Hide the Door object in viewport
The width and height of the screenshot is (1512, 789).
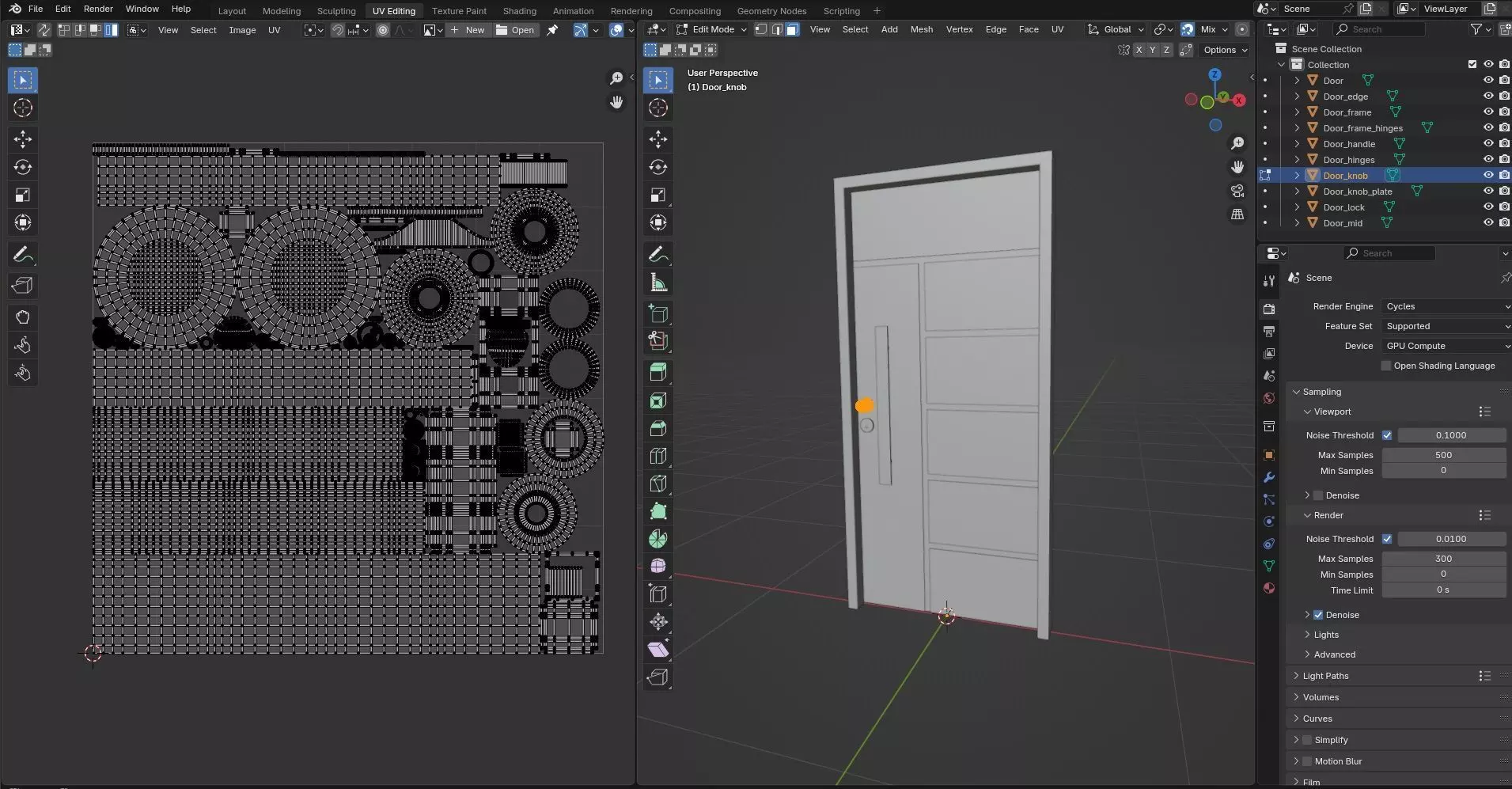point(1488,81)
